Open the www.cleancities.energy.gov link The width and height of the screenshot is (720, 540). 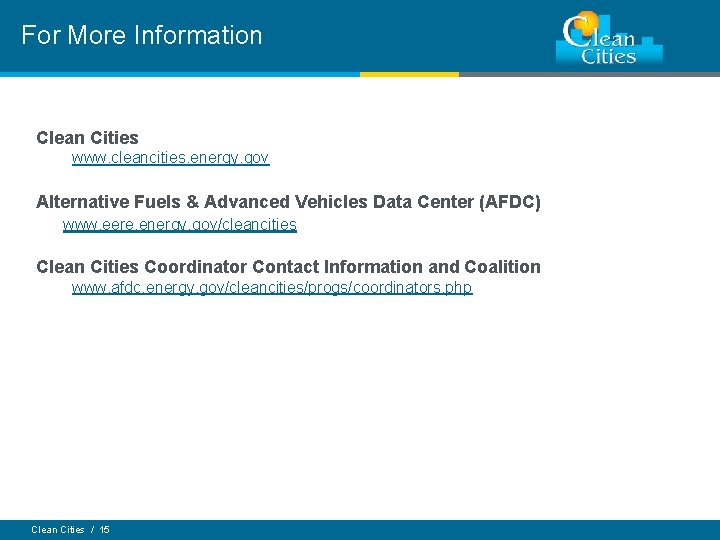(170, 158)
